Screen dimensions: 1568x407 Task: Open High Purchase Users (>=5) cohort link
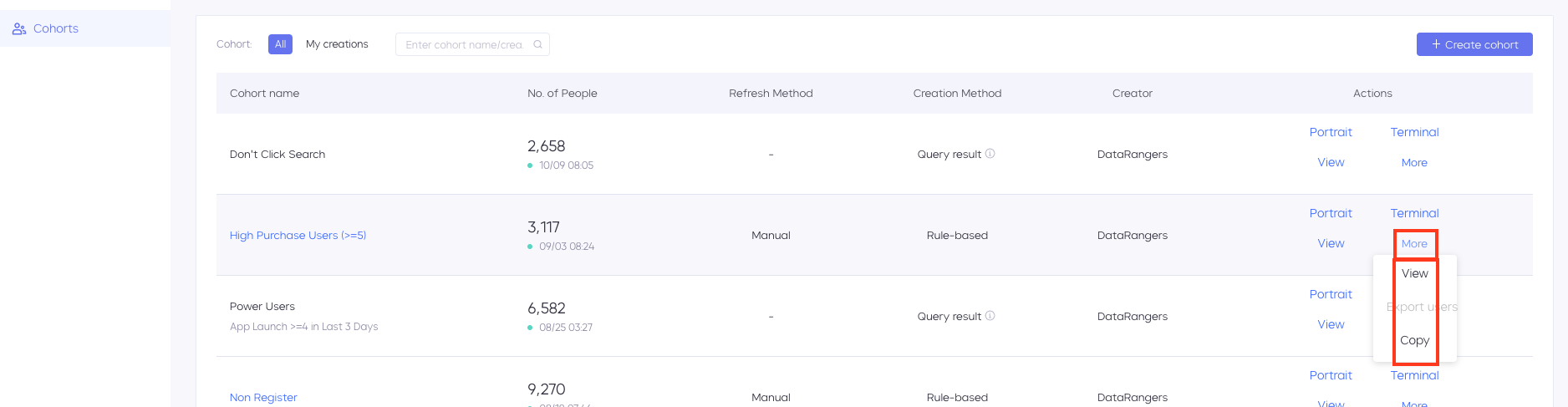tap(298, 236)
